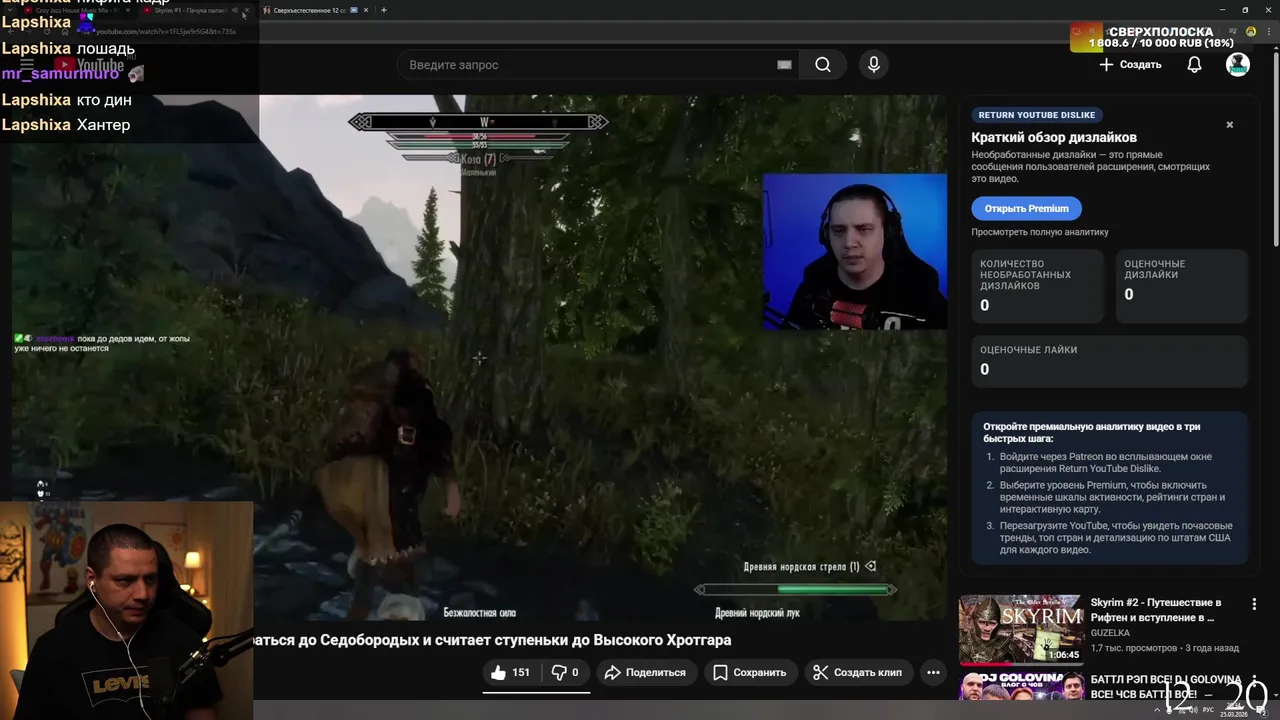This screenshot has height=720, width=1280.
Task: Close the Skyrim #1 browser tab
Action: click(246, 10)
